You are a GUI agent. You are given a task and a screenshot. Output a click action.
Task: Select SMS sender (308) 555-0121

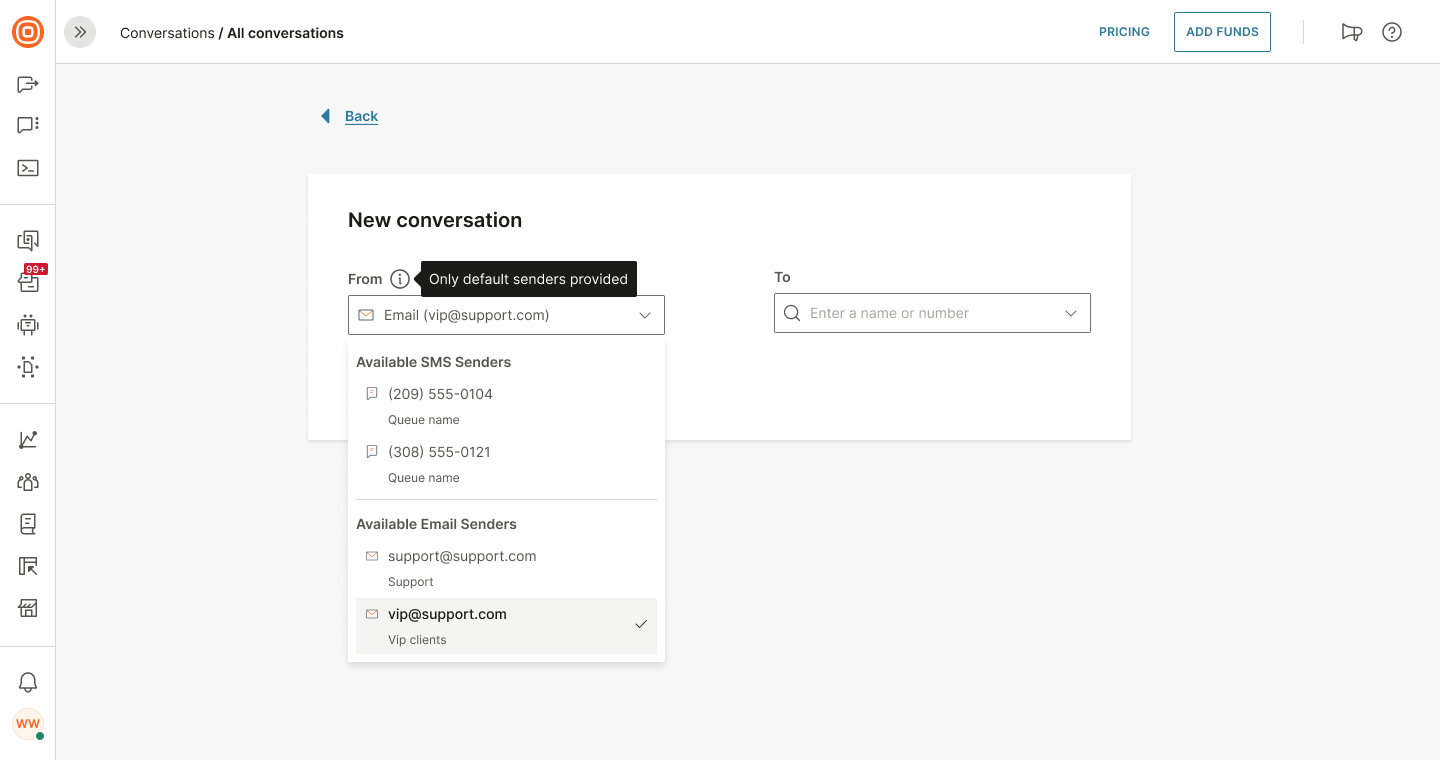(x=439, y=452)
